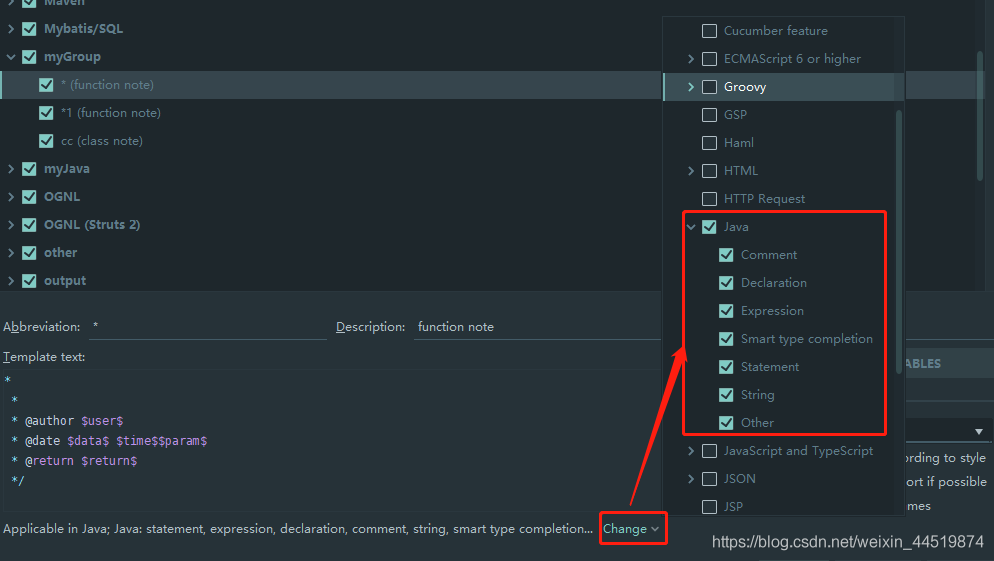Click the template list scrollbar
Image resolution: width=994 pixels, height=561 pixels.
coord(980,117)
